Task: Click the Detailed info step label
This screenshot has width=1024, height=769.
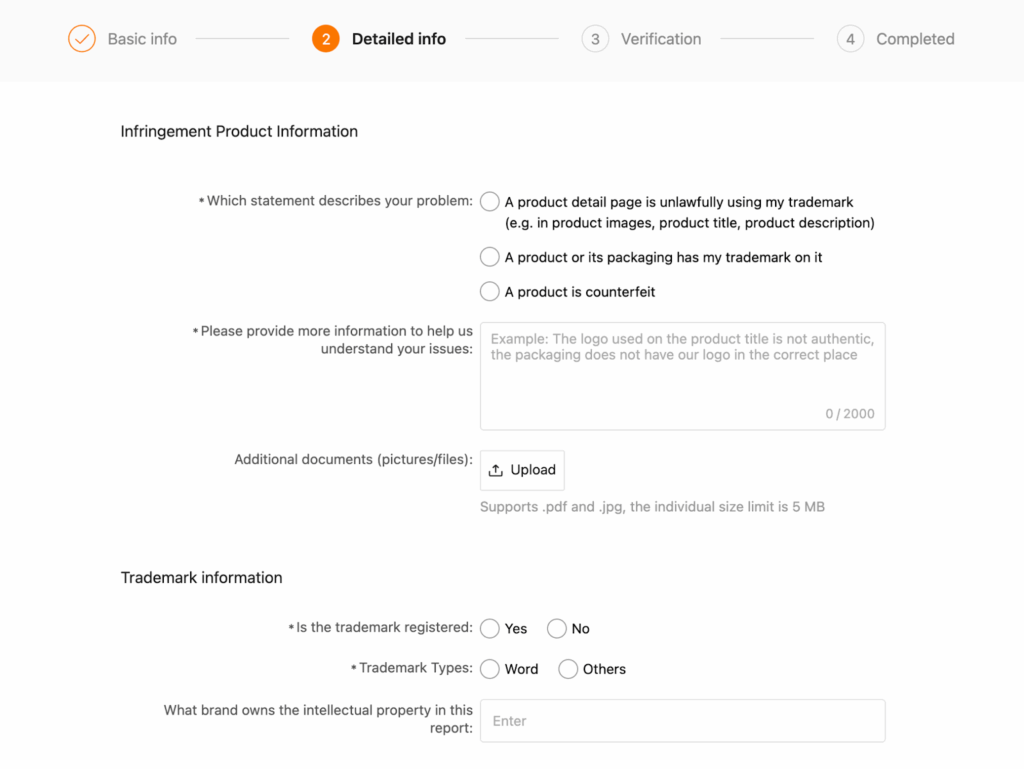Action: point(399,39)
